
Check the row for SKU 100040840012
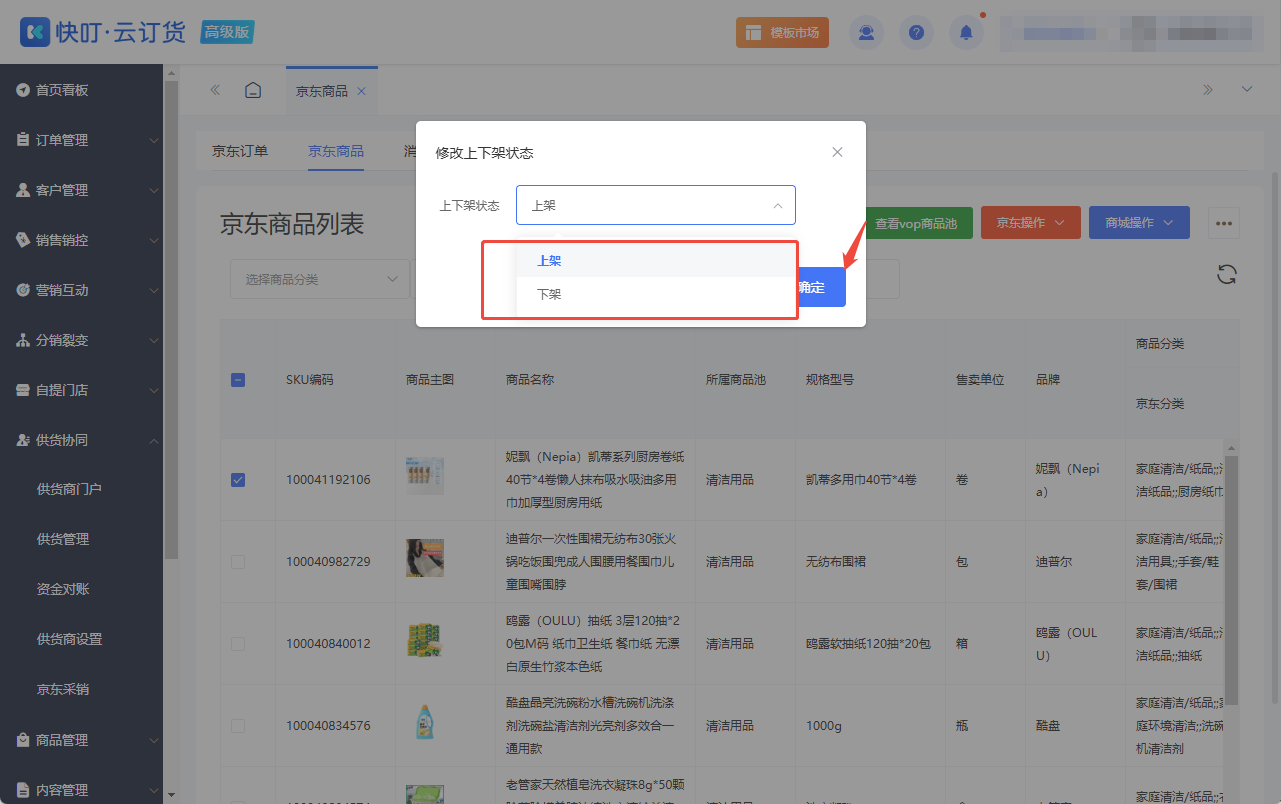point(238,644)
